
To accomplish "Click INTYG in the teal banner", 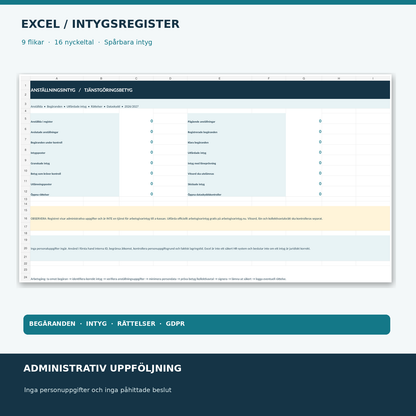I will point(96,324).
